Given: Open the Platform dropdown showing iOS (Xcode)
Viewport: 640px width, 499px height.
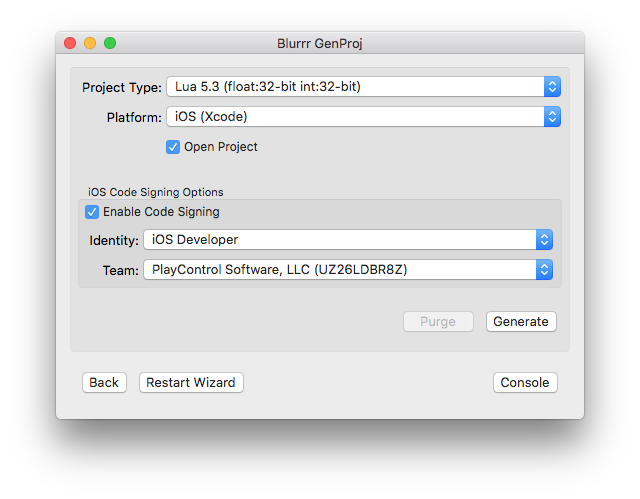Looking at the screenshot, I should tap(362, 117).
